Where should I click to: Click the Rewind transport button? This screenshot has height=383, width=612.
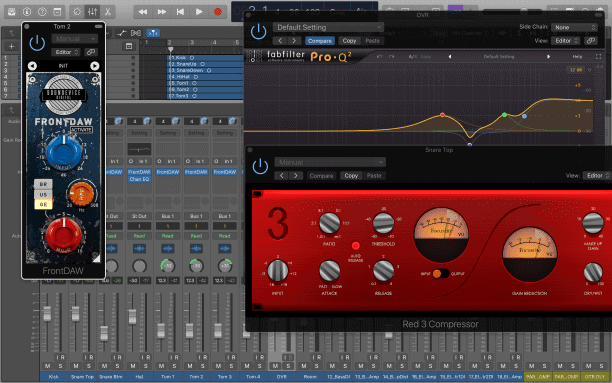click(143, 12)
